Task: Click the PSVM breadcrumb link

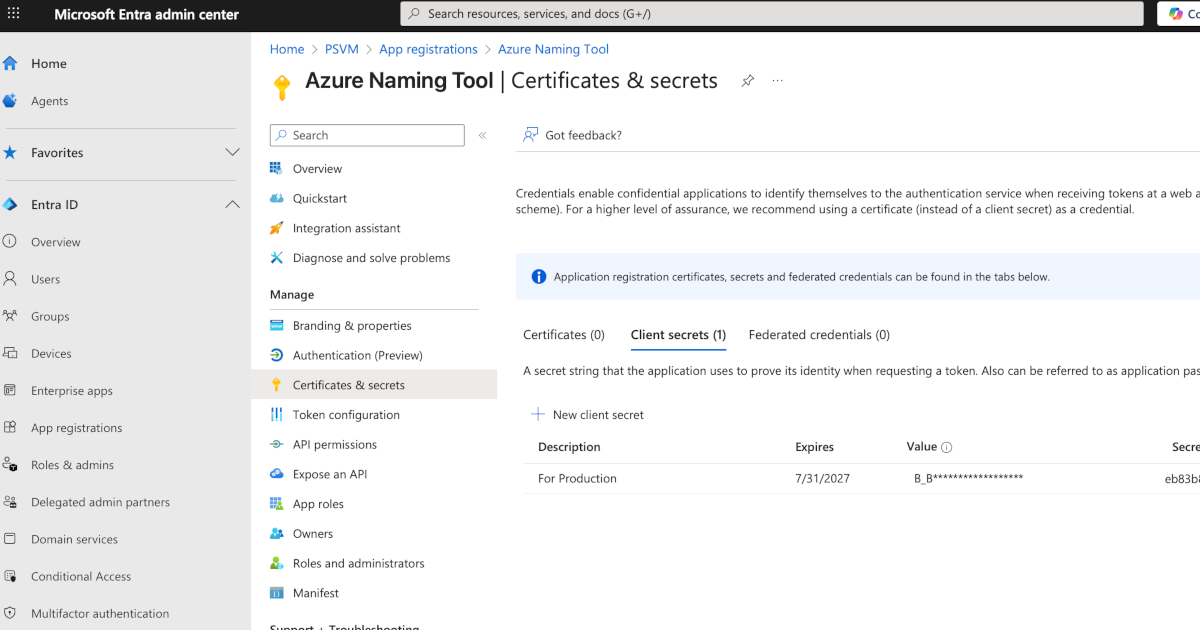Action: pos(341,49)
